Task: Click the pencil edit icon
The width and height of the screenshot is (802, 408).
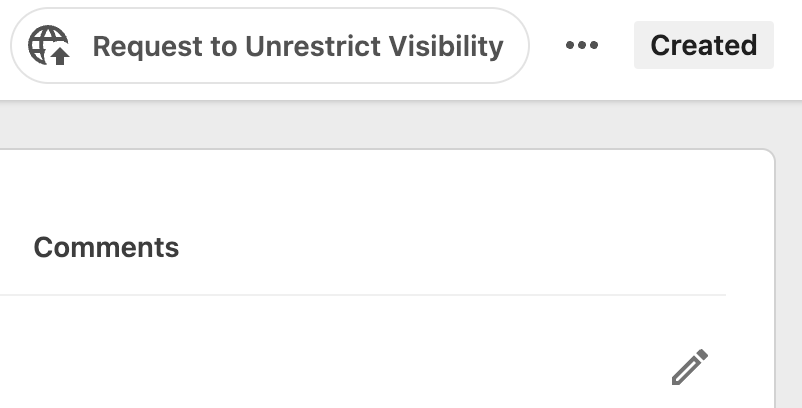Action: 689,367
